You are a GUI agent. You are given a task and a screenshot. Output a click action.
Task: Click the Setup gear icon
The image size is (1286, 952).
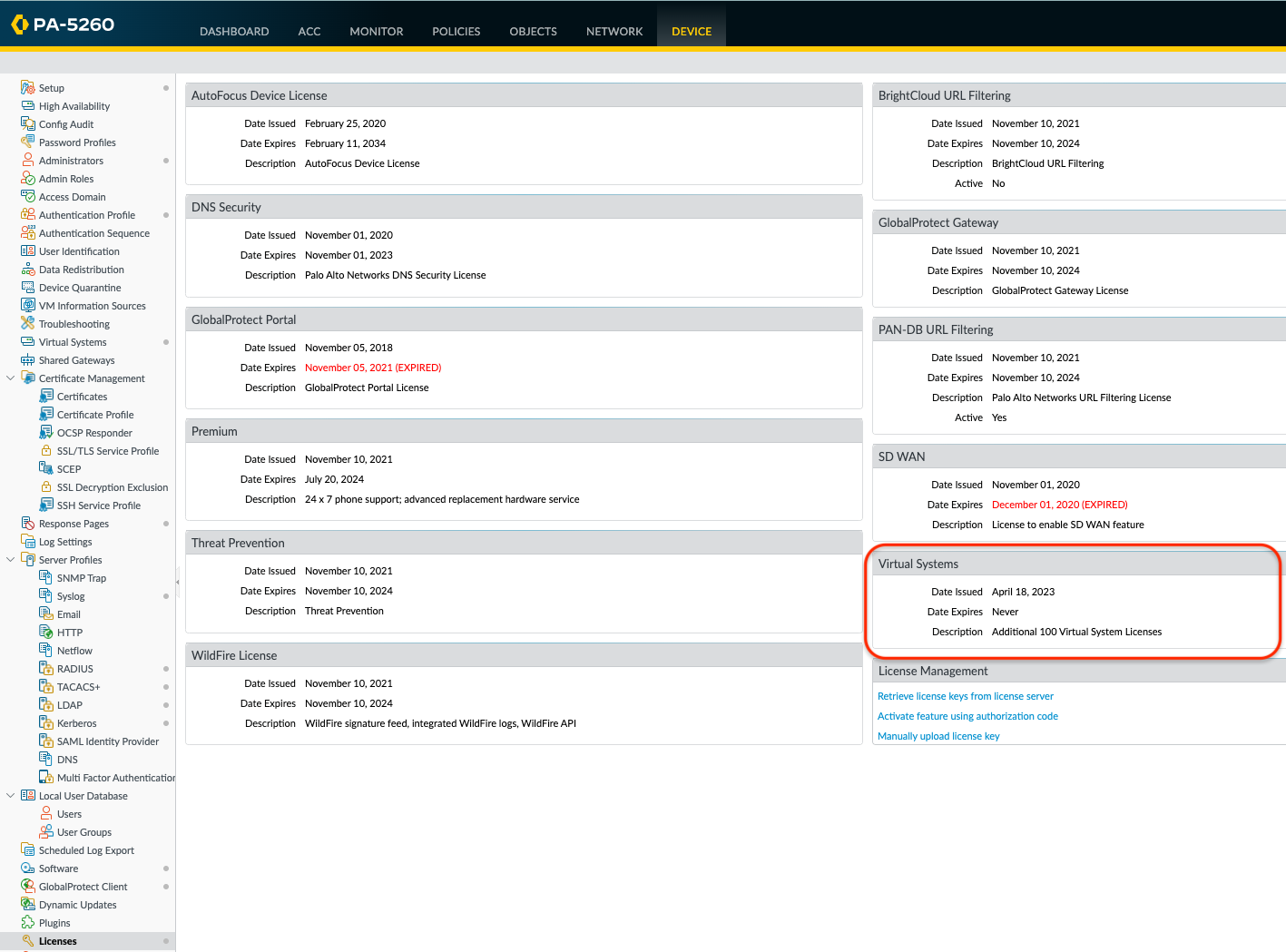[x=28, y=88]
